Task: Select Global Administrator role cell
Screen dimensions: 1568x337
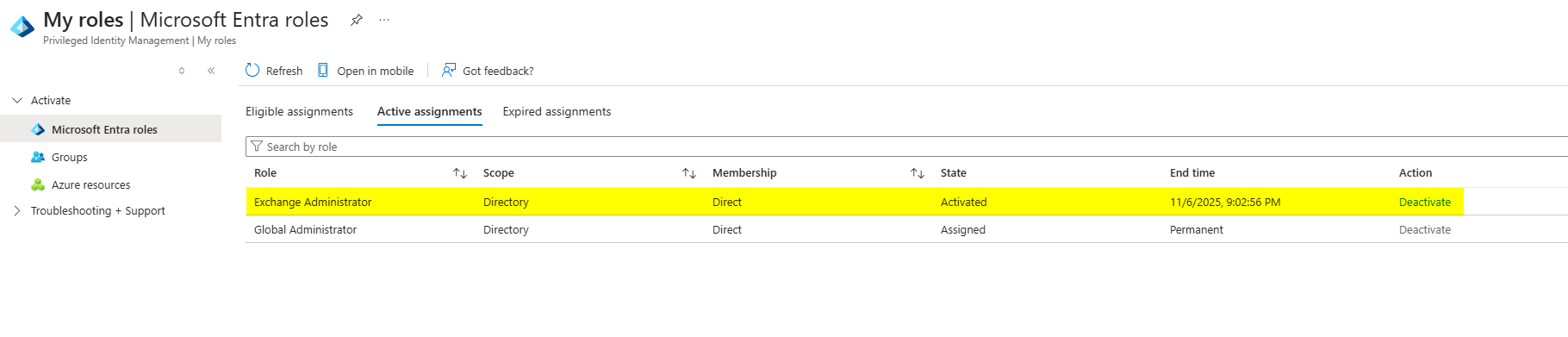Action: pos(305,229)
